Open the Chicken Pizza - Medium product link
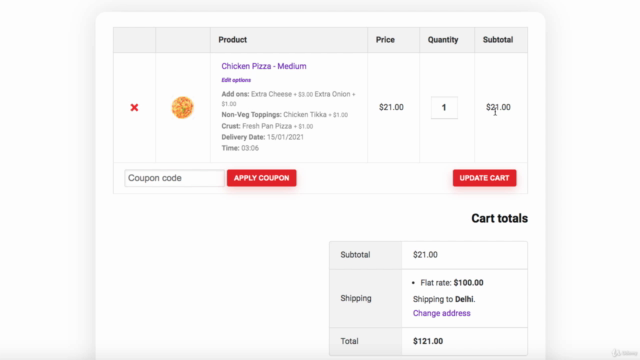The height and width of the screenshot is (360, 640). (x=264, y=66)
